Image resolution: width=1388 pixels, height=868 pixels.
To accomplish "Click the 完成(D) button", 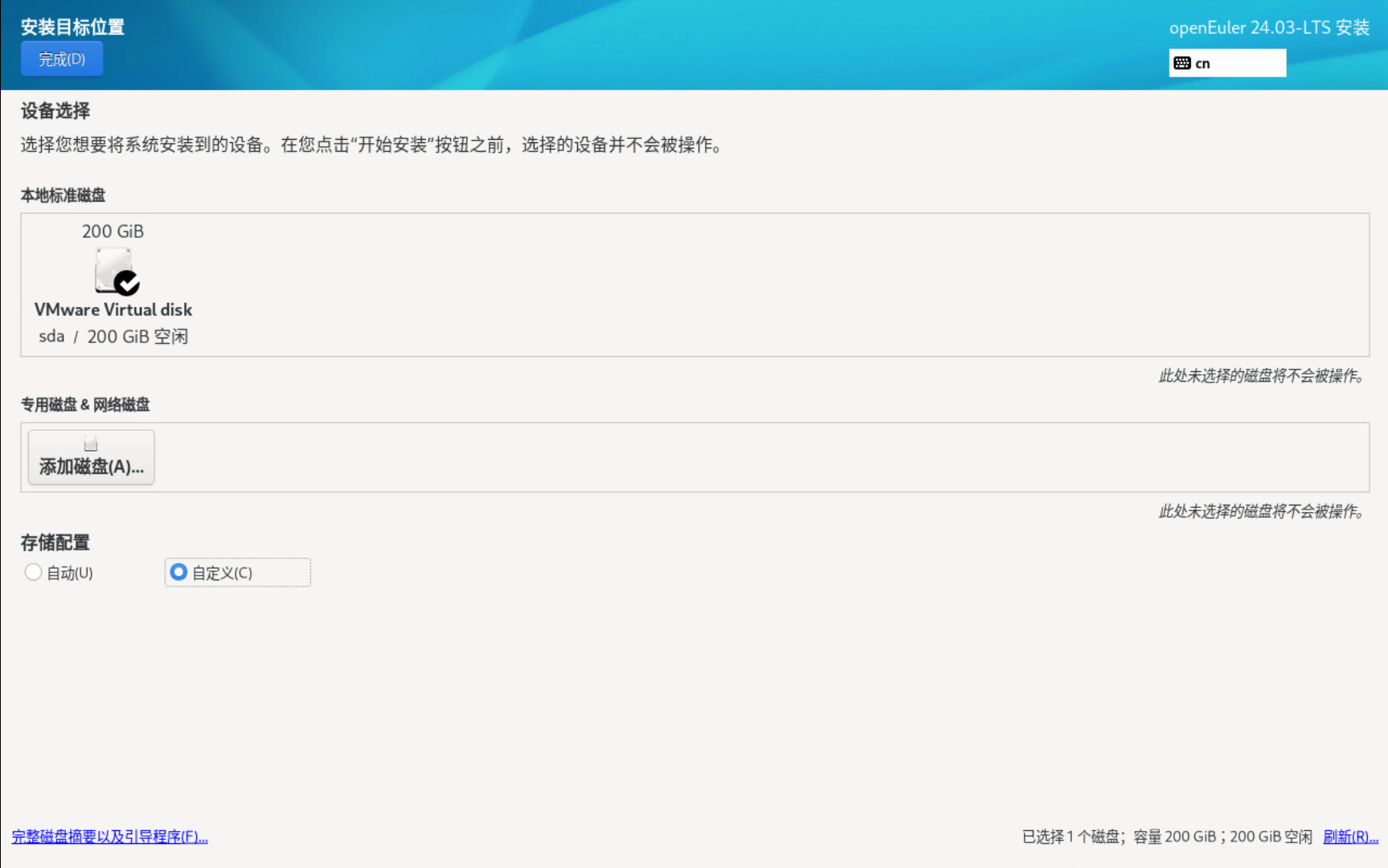I will 62,59.
